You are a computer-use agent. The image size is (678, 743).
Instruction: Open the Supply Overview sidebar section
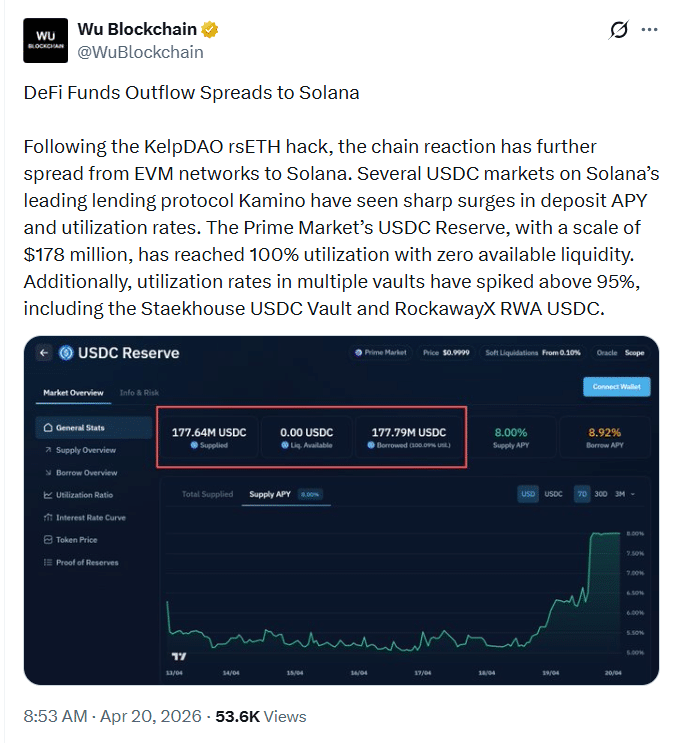tap(85, 450)
